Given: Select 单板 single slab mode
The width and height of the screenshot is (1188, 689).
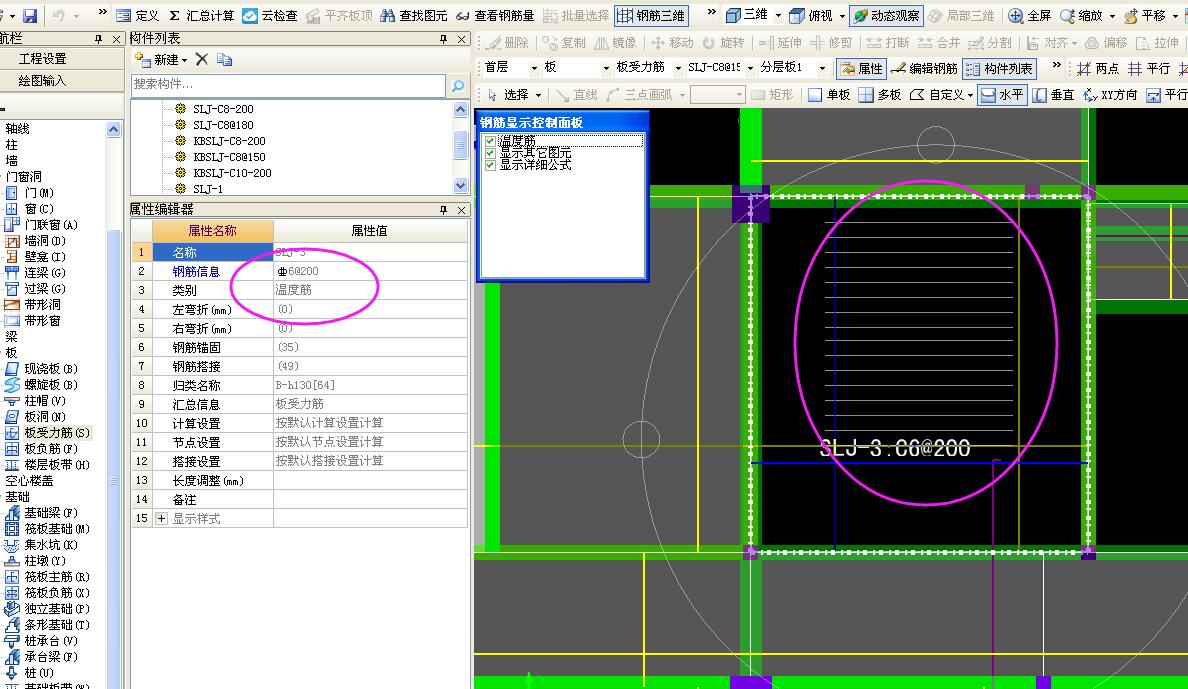Looking at the screenshot, I should pyautogui.click(x=829, y=95).
